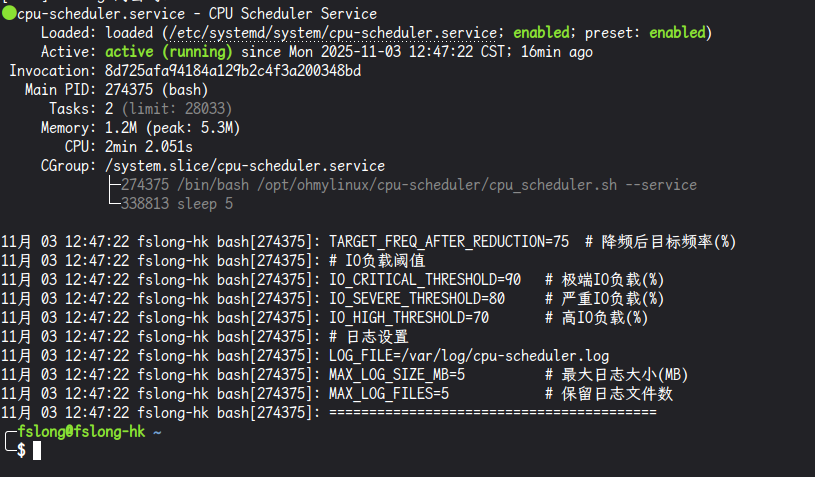
Task: Click MAX_LOG_SIZE_MB=5 log entry
Action: [x=397, y=375]
